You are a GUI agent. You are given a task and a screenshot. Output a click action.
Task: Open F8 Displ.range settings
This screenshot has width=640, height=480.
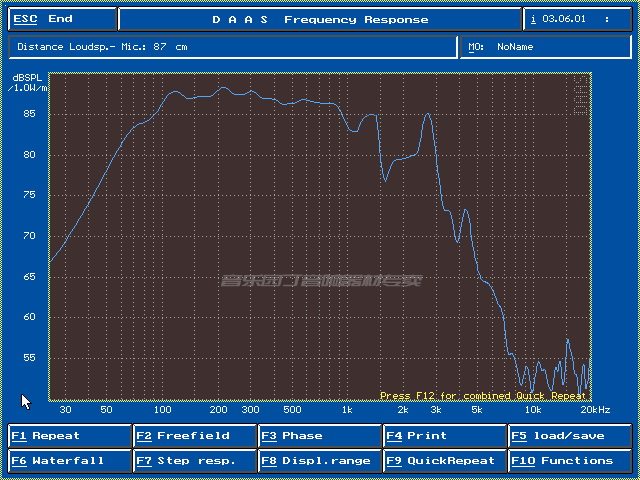(x=320, y=461)
